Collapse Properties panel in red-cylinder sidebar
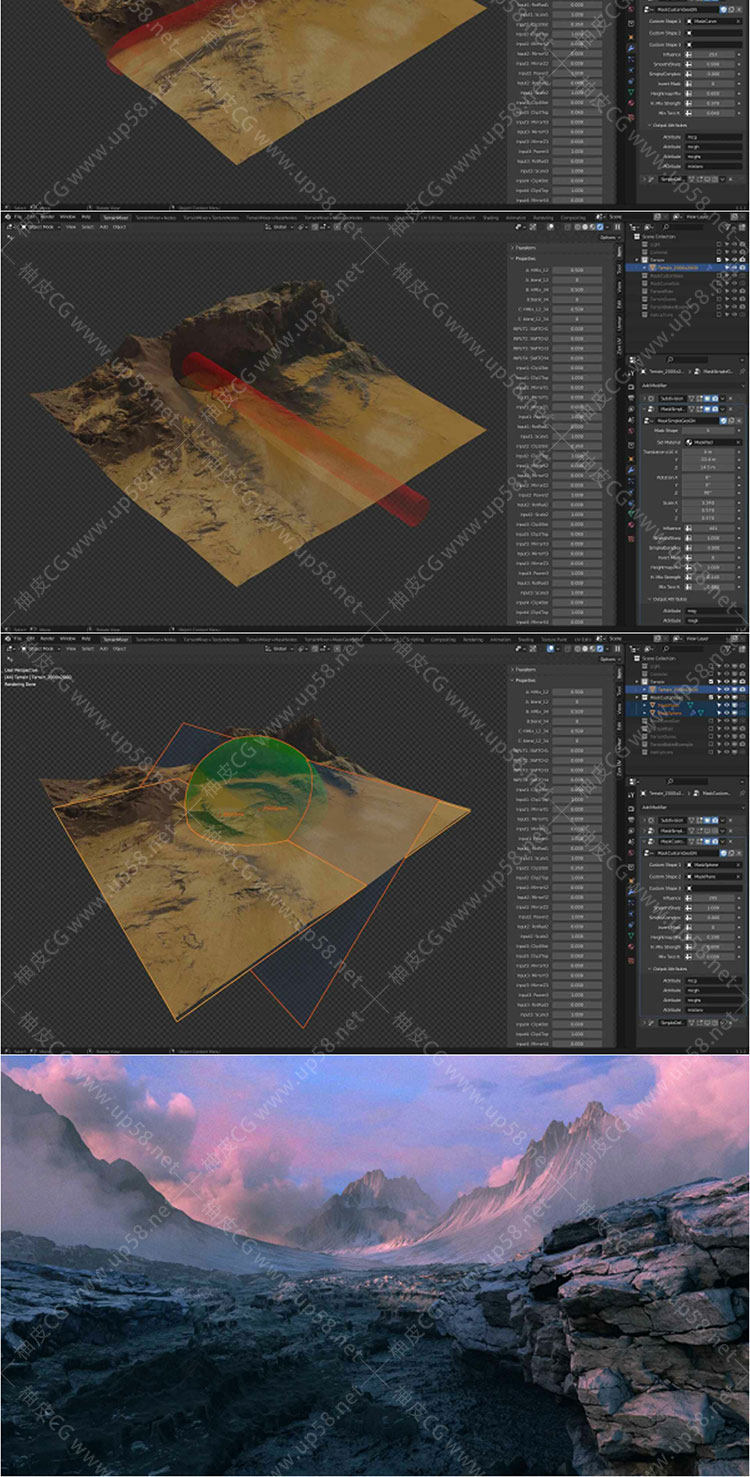 (x=525, y=258)
